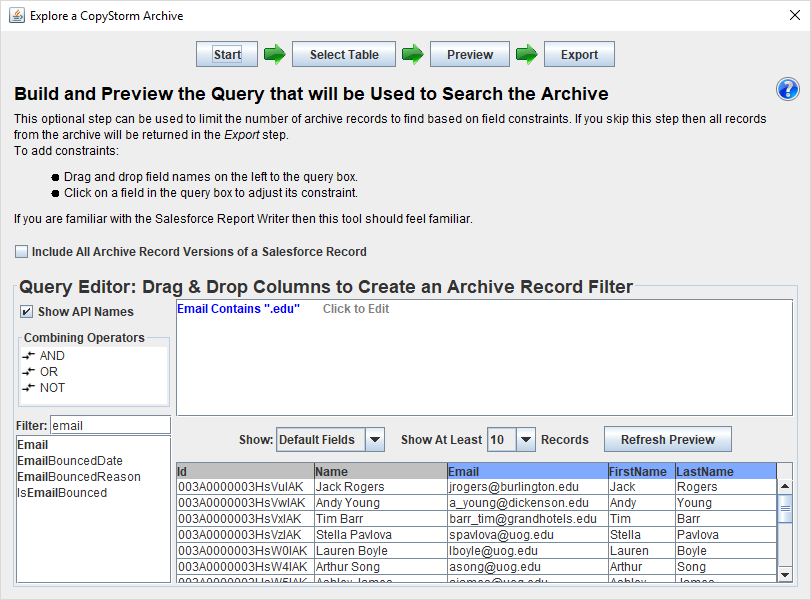The width and height of the screenshot is (811, 600).
Task: Enable Include All Archive Record Versions checkbox
Action: 21,252
